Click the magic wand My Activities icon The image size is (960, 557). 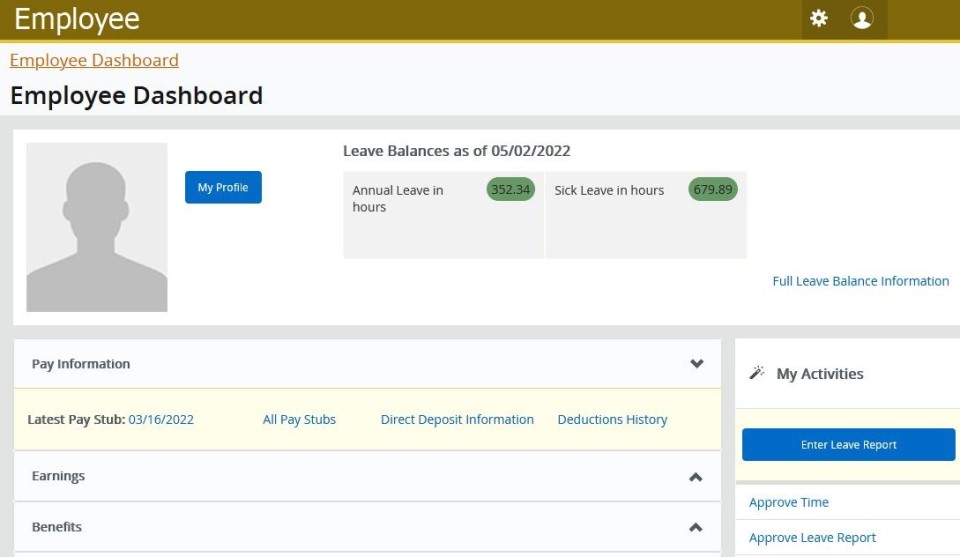pyautogui.click(x=757, y=373)
